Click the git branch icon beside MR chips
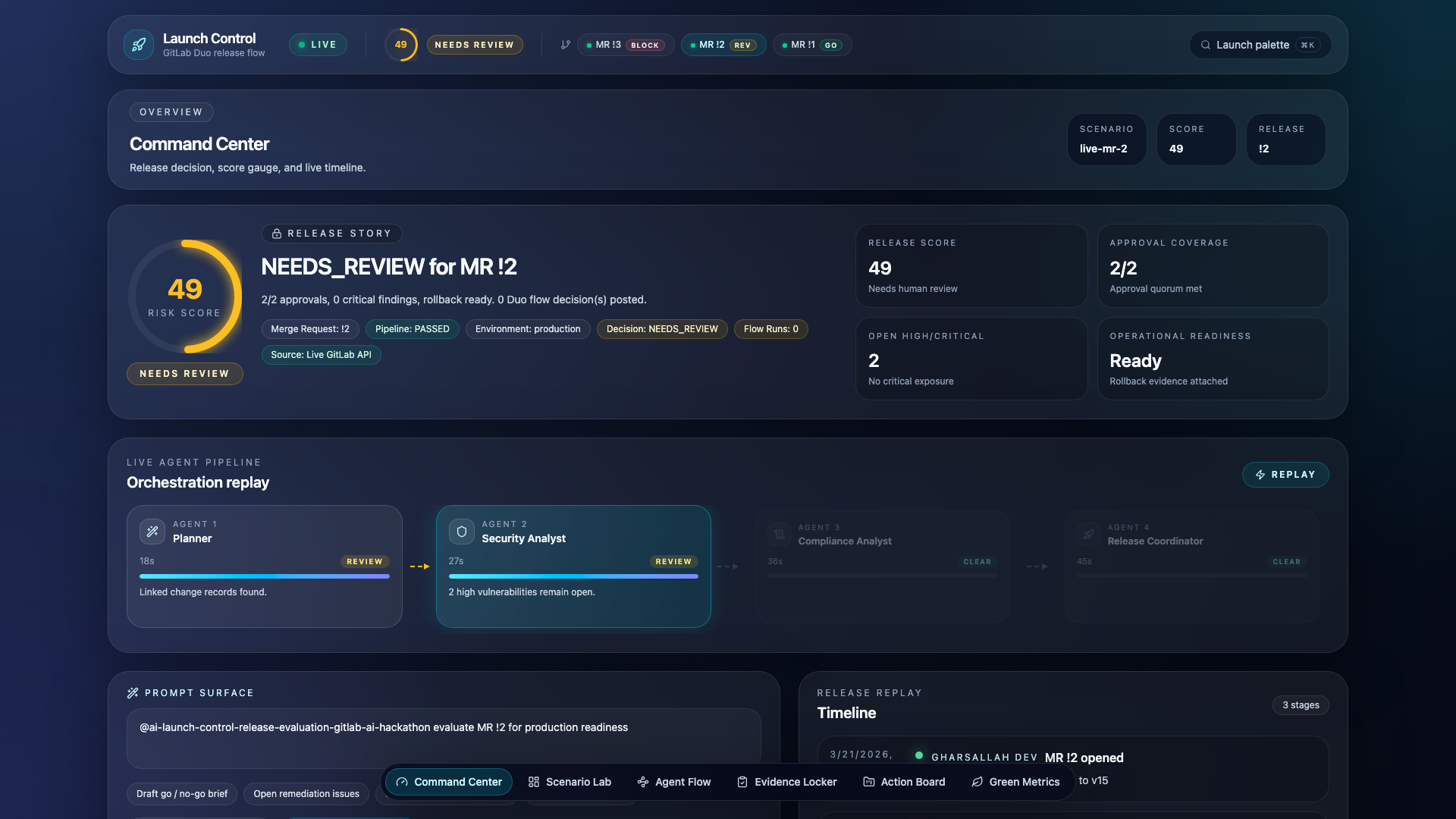 565,45
